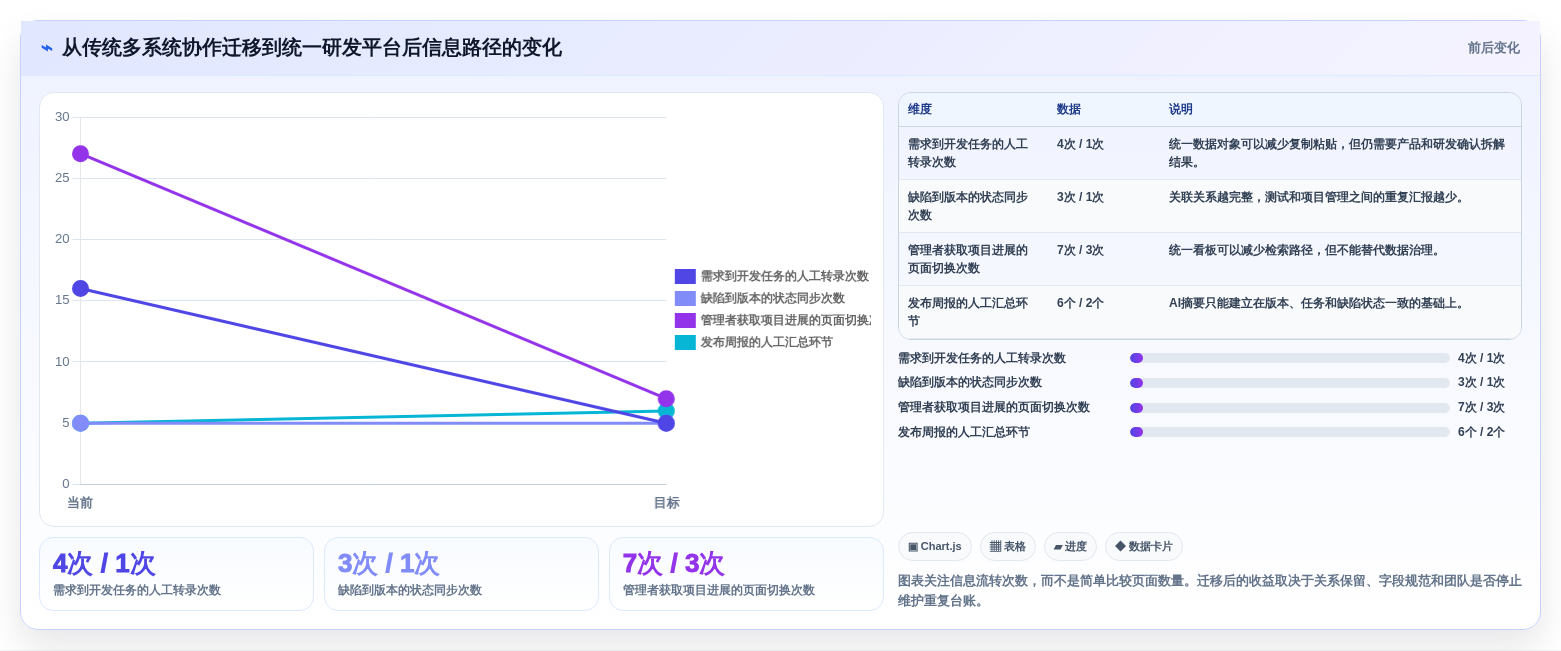Select table row 需求到开发任务的人工转录次数
Image resolution: width=1561 pixels, height=651 pixels.
[1210, 153]
